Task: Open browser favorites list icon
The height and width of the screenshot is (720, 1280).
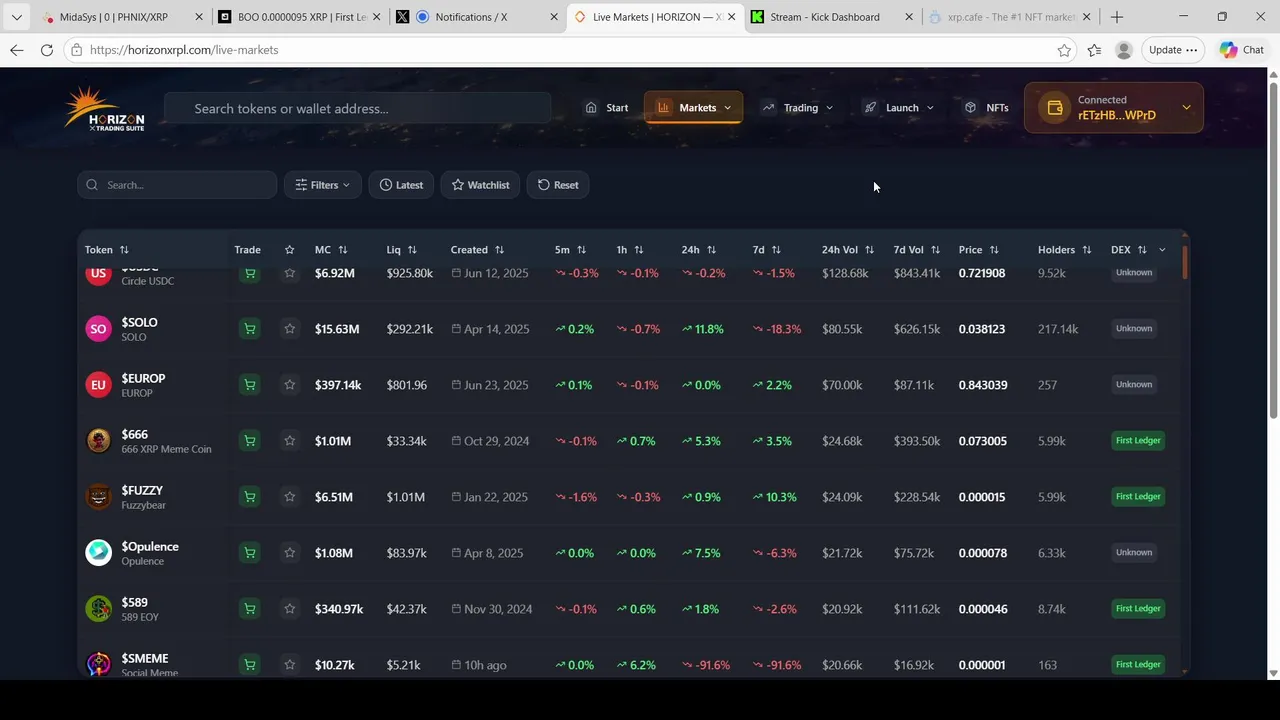Action: click(x=1094, y=50)
